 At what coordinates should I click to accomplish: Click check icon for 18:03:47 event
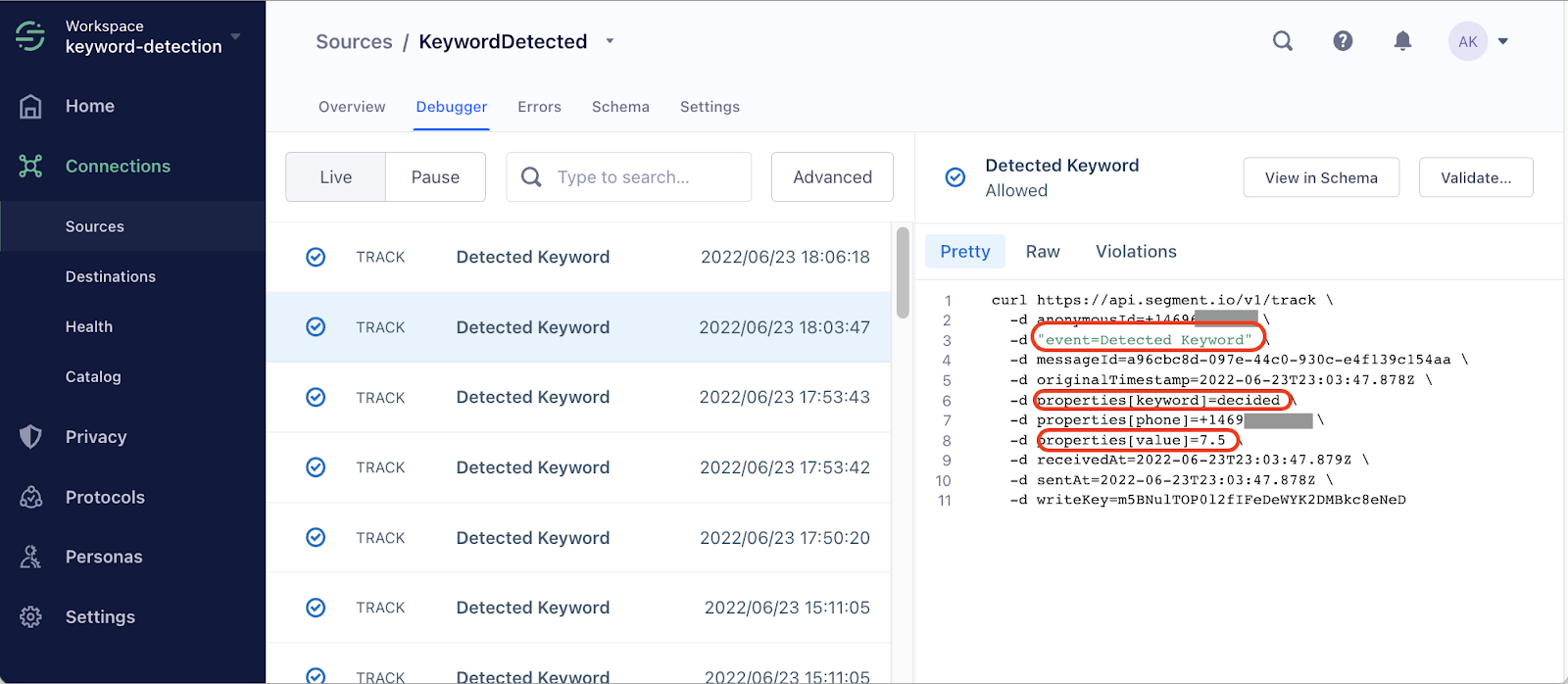(316, 327)
